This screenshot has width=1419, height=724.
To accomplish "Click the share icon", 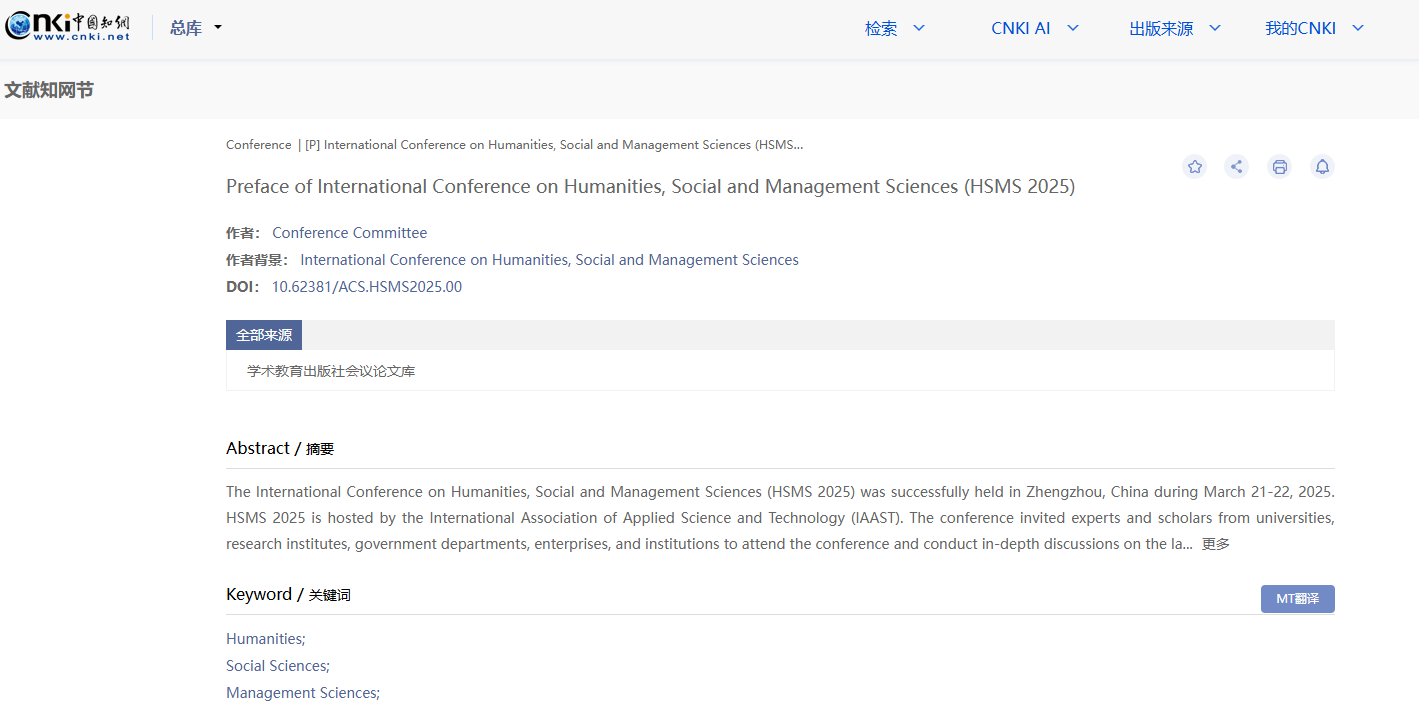I will coord(1237,167).
